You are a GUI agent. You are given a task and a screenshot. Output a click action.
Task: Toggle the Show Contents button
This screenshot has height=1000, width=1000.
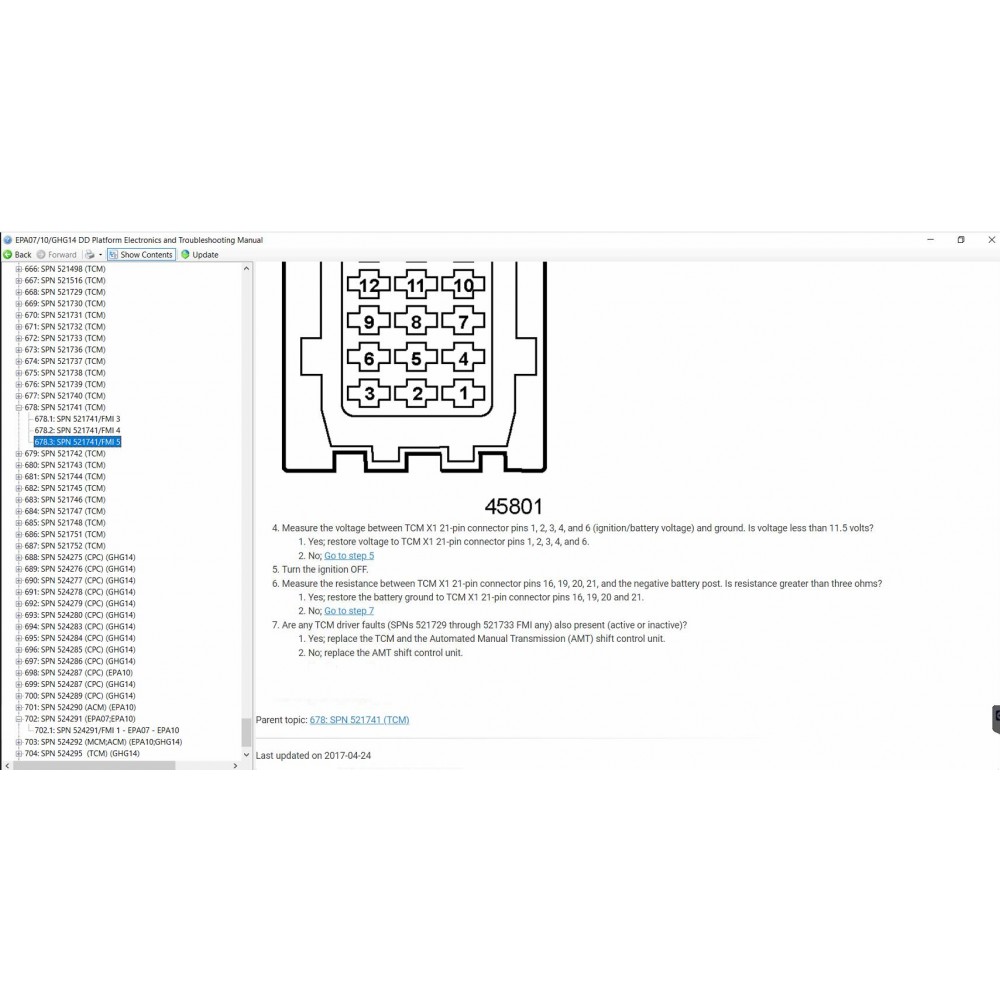click(x=141, y=255)
